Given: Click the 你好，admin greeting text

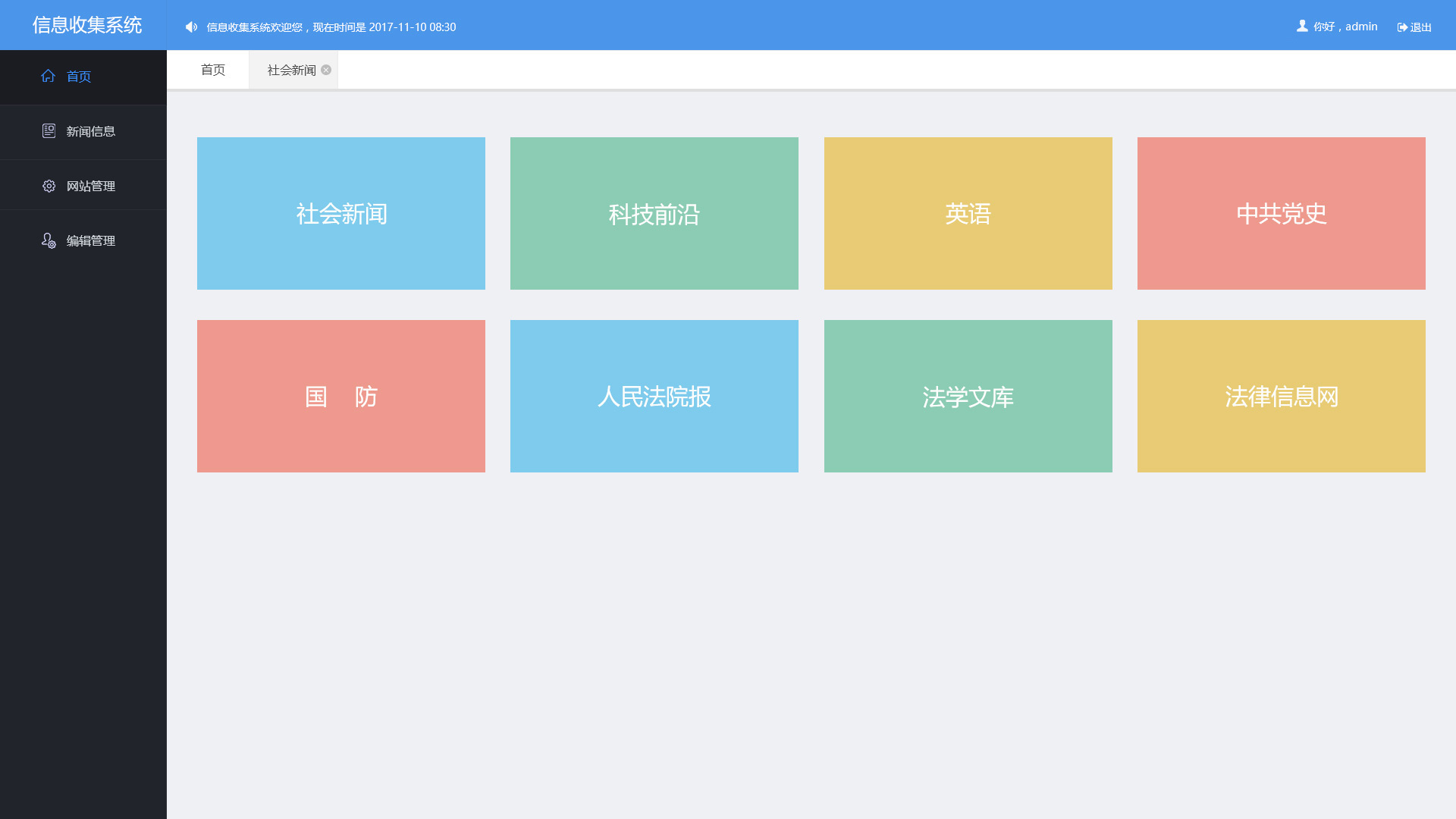Looking at the screenshot, I should pyautogui.click(x=1345, y=27).
